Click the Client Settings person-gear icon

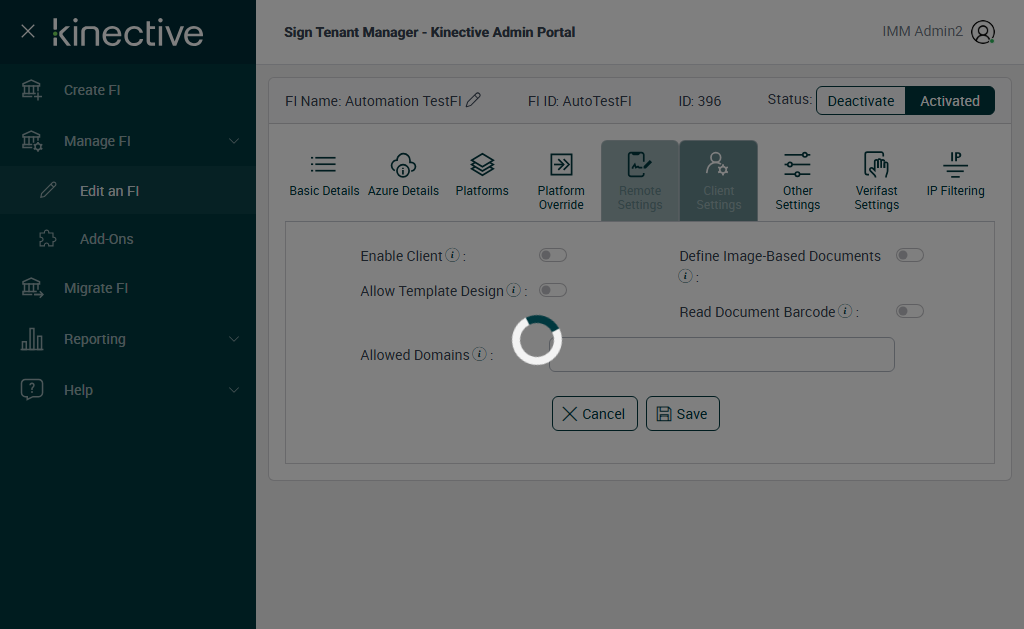click(718, 164)
